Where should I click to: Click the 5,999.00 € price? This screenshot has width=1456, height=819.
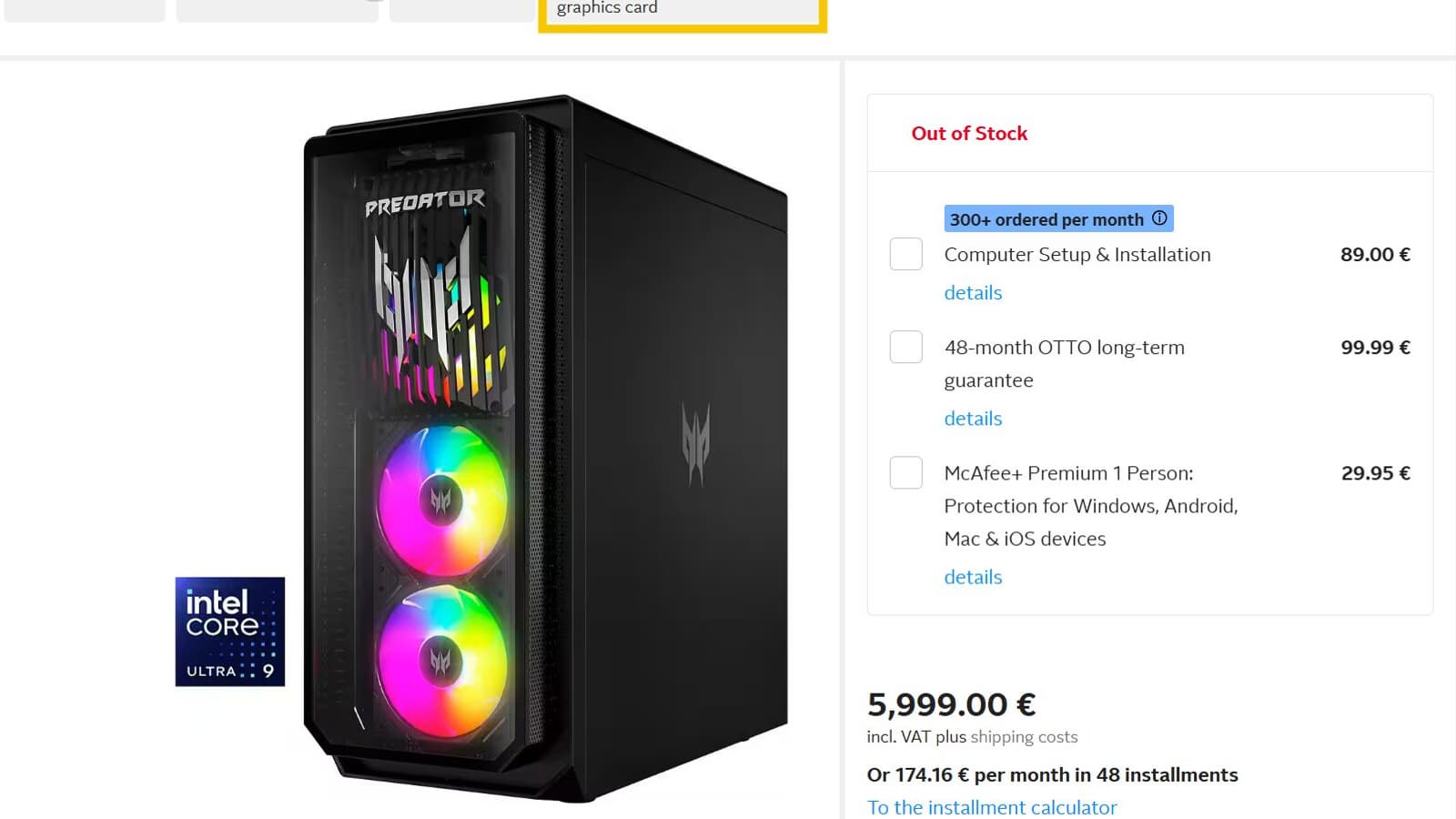click(951, 704)
